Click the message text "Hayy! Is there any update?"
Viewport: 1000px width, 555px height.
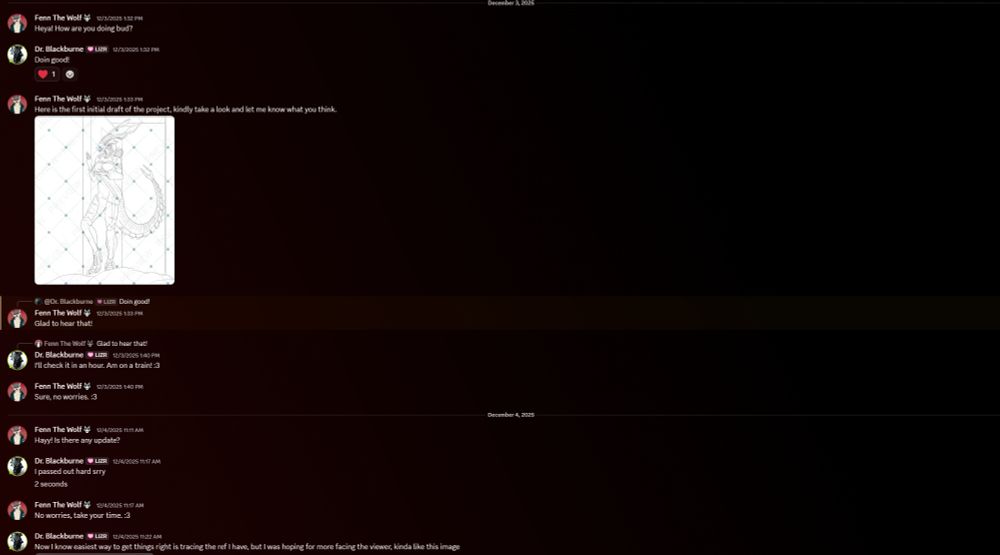(x=77, y=440)
